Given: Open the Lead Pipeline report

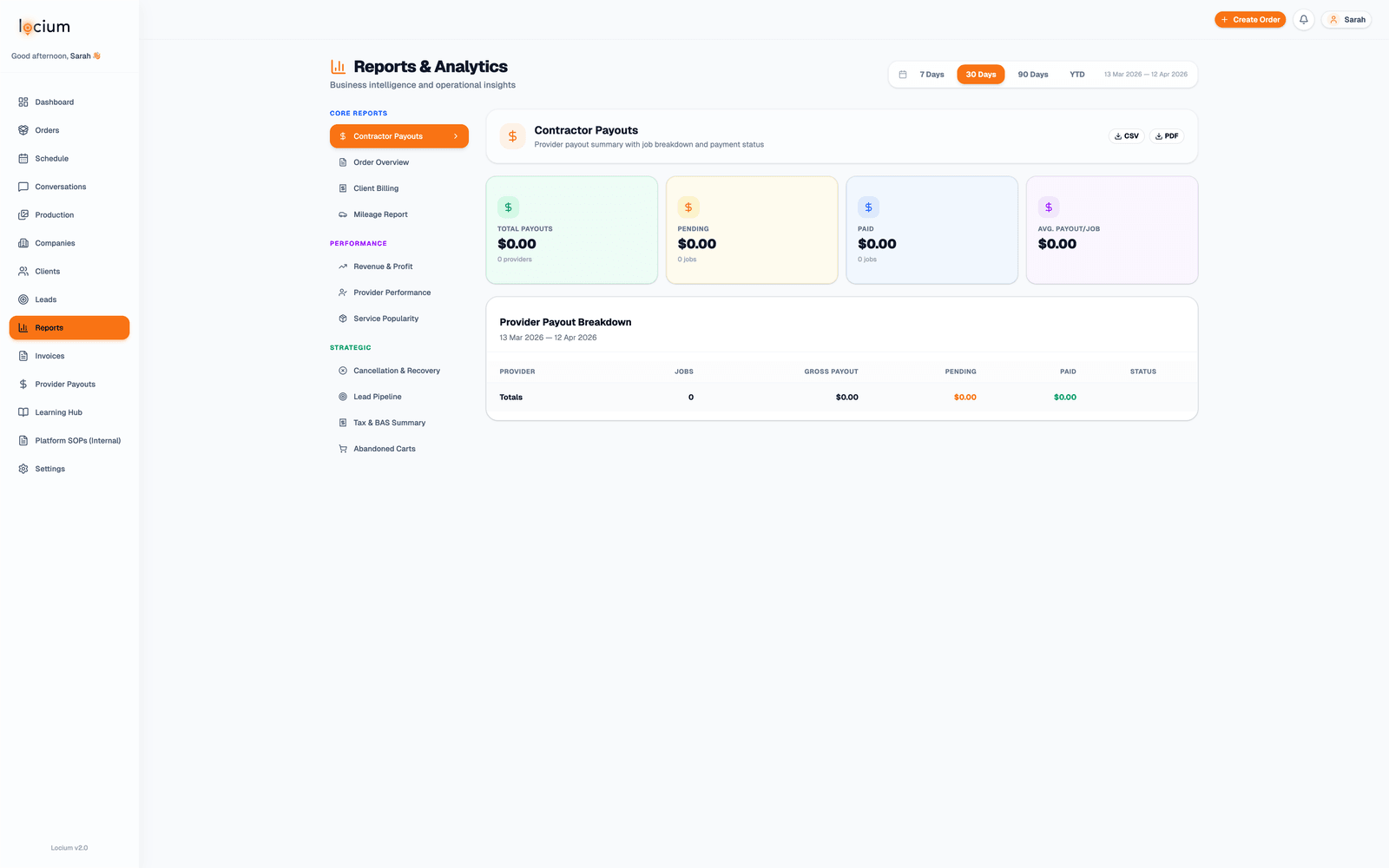Looking at the screenshot, I should 399,397.
